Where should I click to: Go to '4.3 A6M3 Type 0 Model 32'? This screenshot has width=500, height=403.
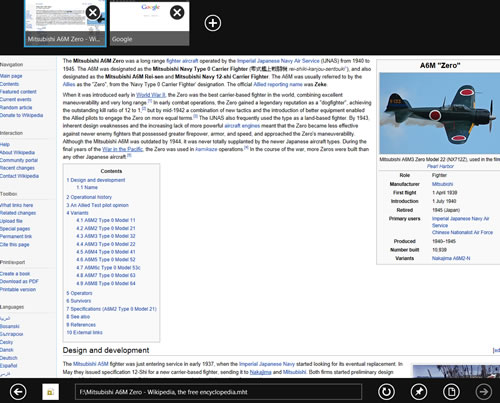106,236
